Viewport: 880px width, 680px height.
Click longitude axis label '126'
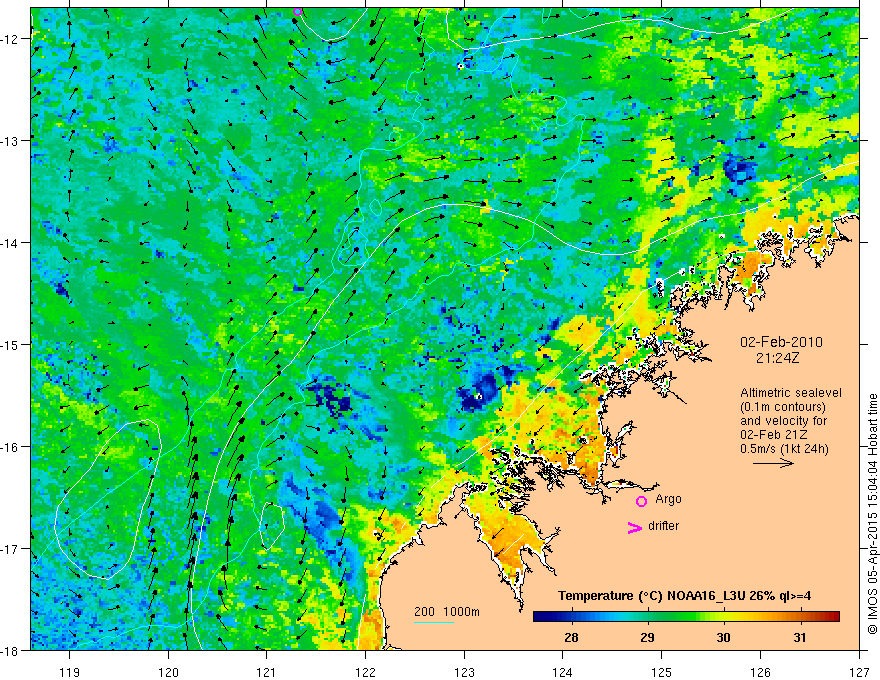pos(760,672)
